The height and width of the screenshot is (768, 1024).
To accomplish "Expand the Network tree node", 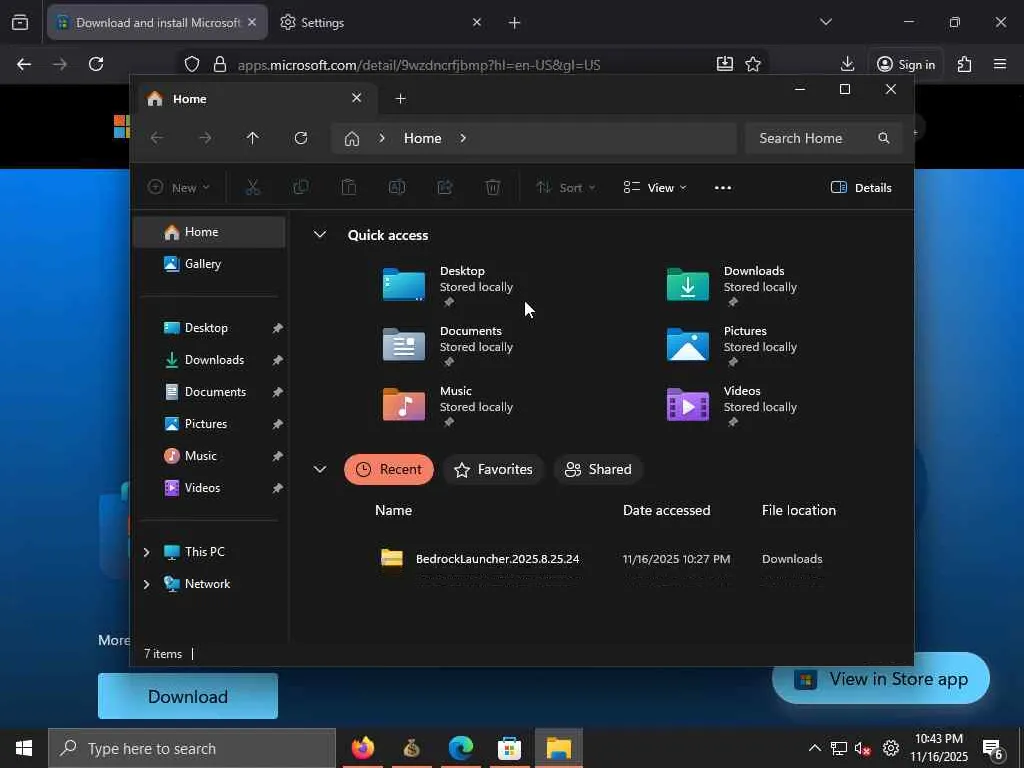I will (146, 584).
